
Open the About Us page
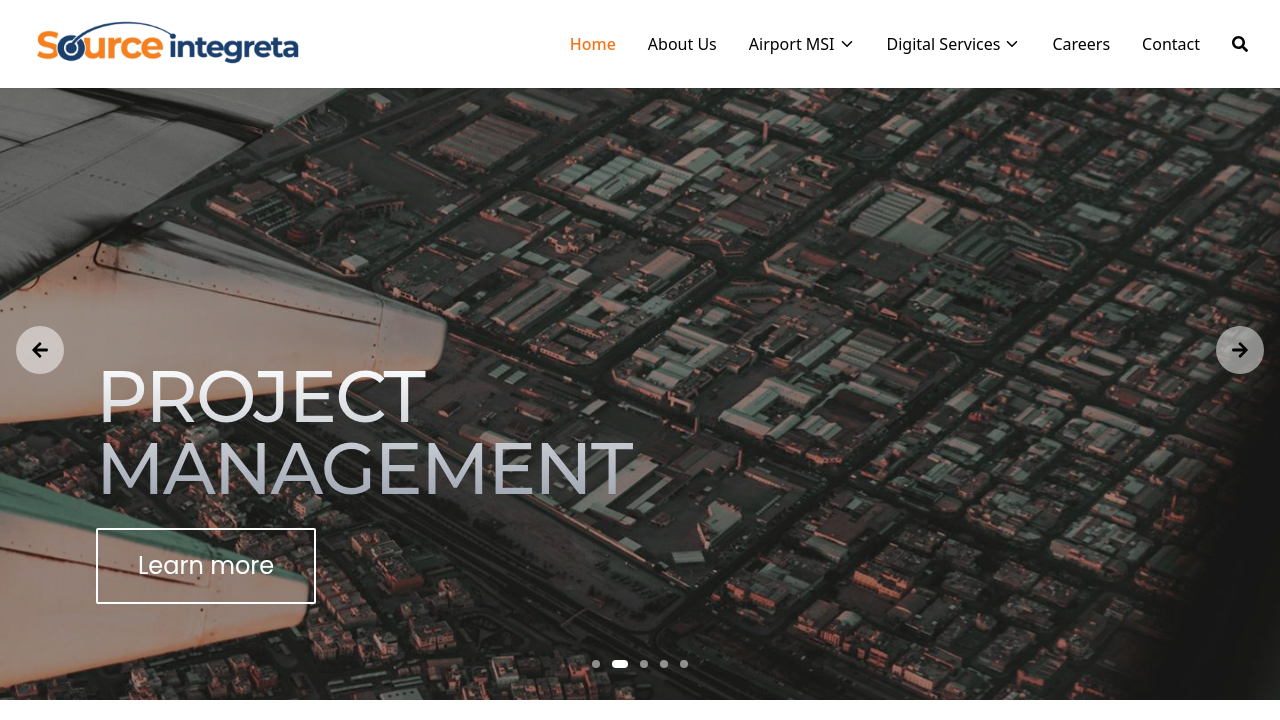(682, 44)
